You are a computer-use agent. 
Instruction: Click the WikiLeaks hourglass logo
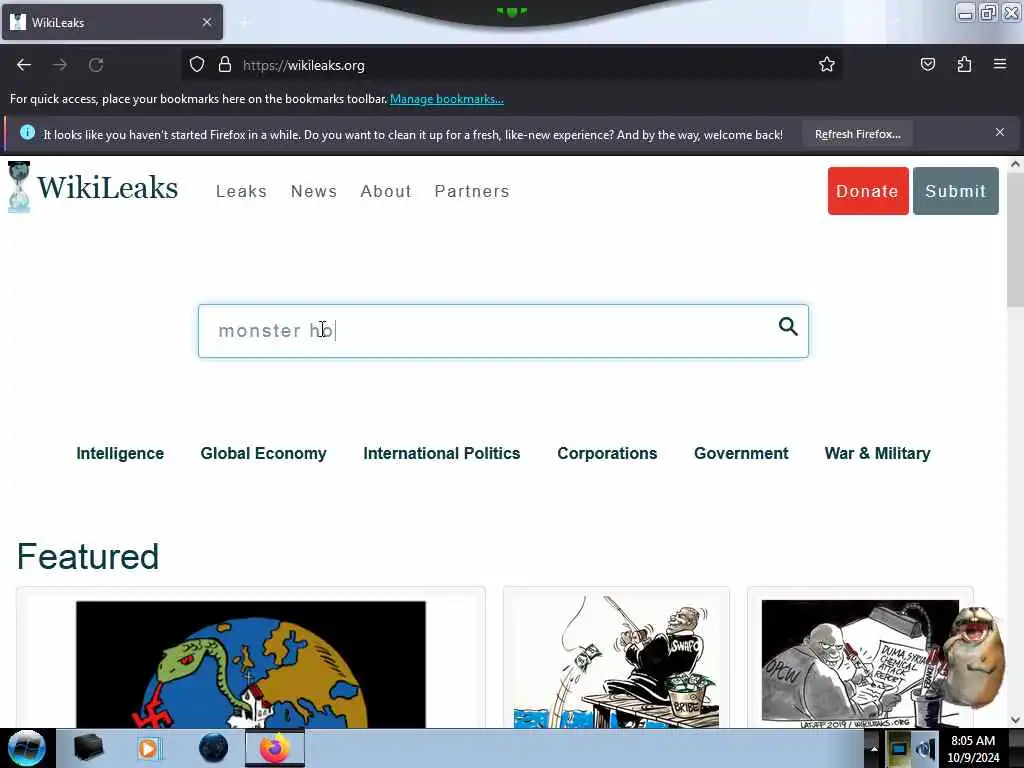click(x=19, y=187)
